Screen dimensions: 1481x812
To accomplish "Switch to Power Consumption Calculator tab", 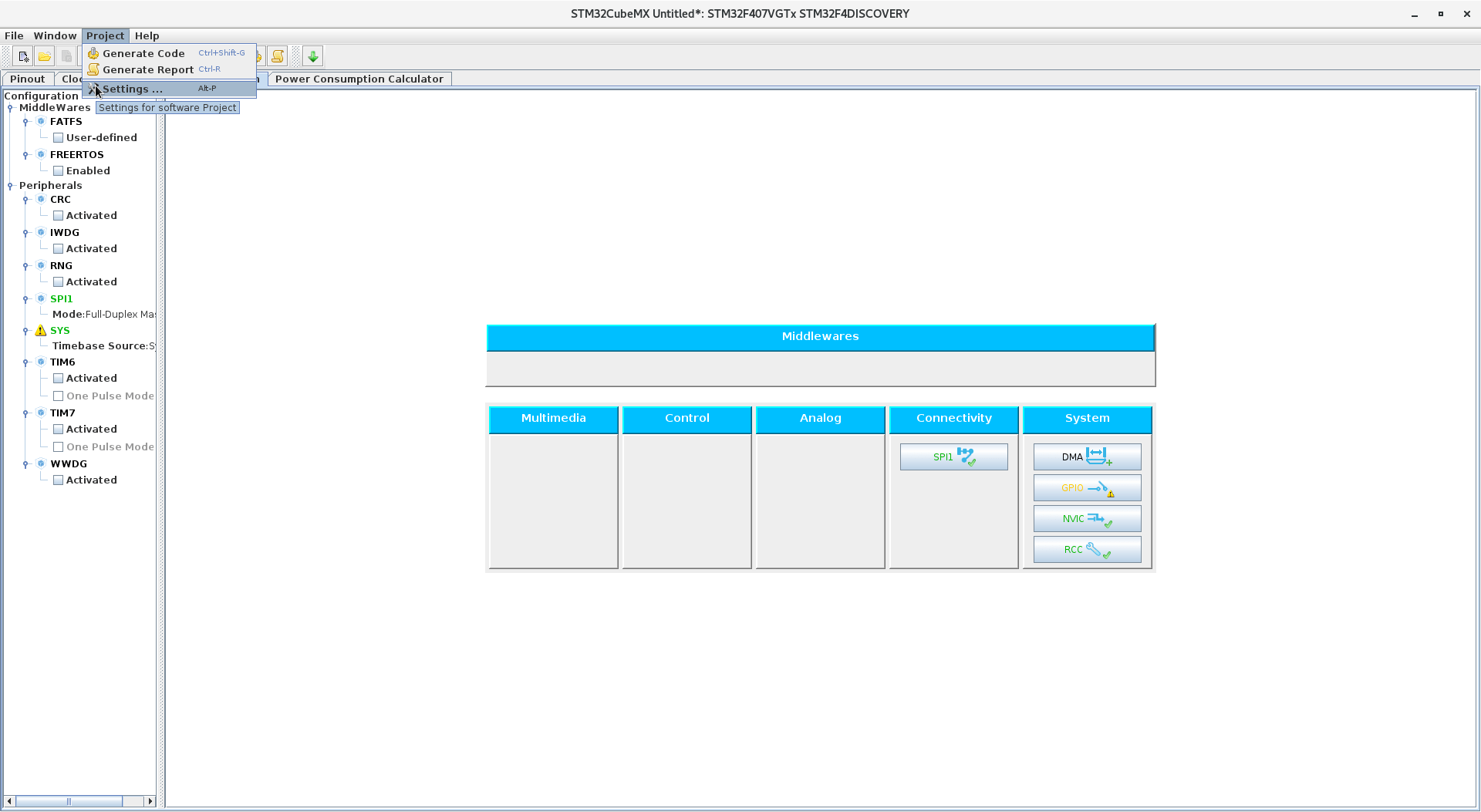I will [359, 79].
